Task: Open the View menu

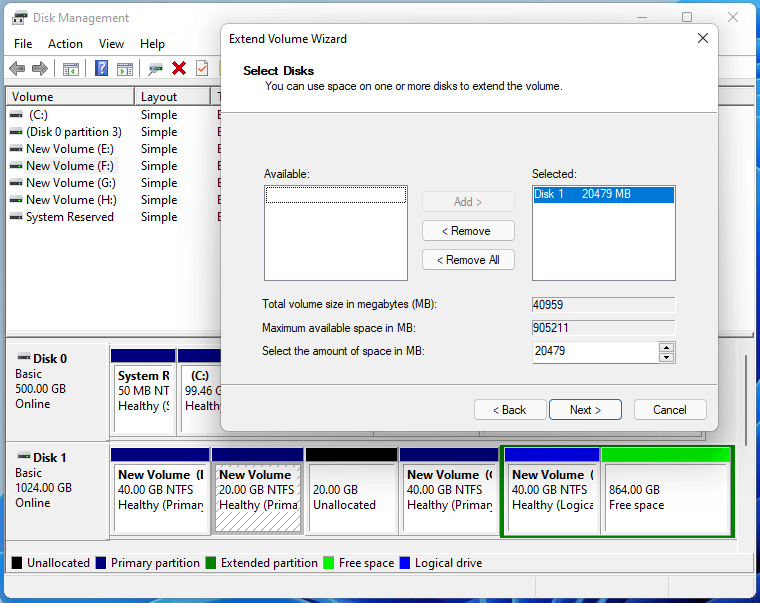Action: (111, 44)
